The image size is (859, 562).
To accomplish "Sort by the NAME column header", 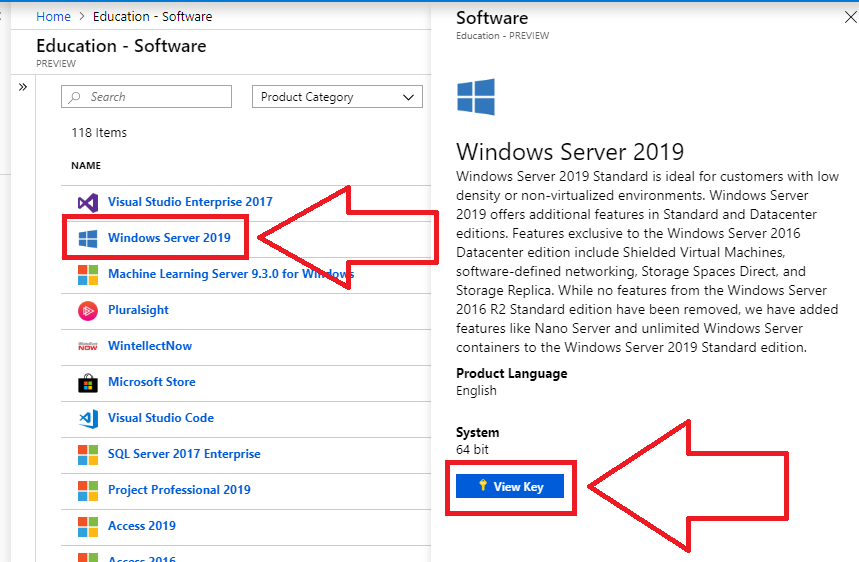I will 86,165.
